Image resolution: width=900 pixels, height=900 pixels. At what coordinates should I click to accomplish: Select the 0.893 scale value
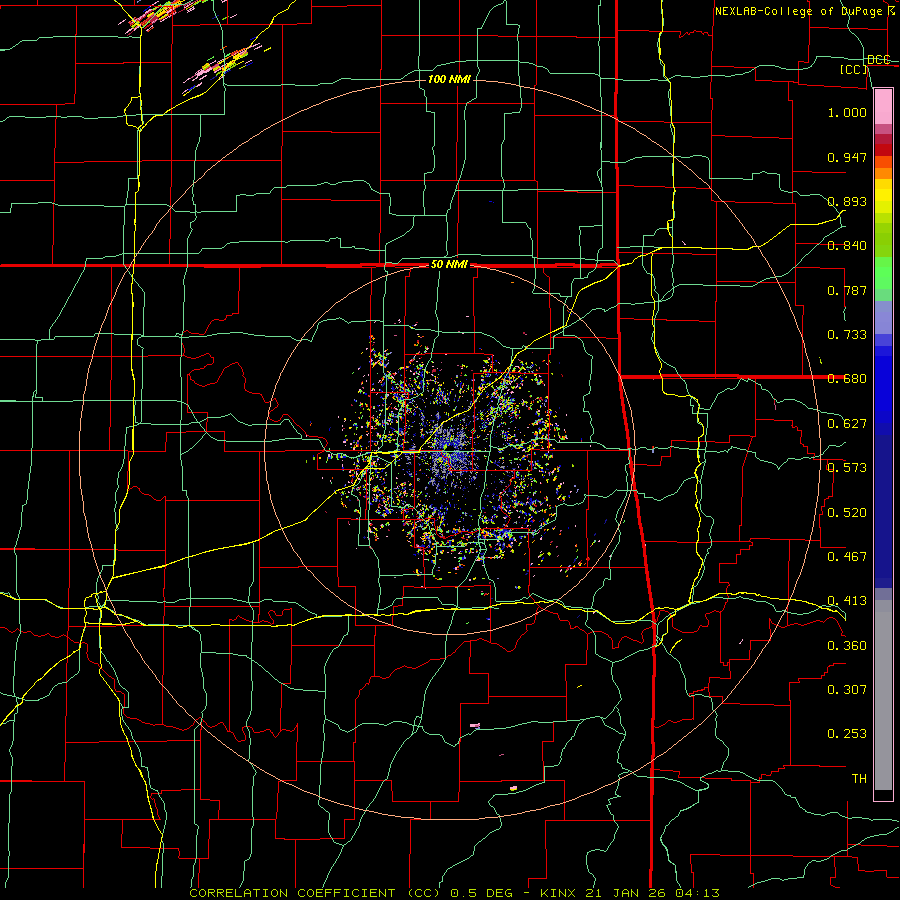847,201
